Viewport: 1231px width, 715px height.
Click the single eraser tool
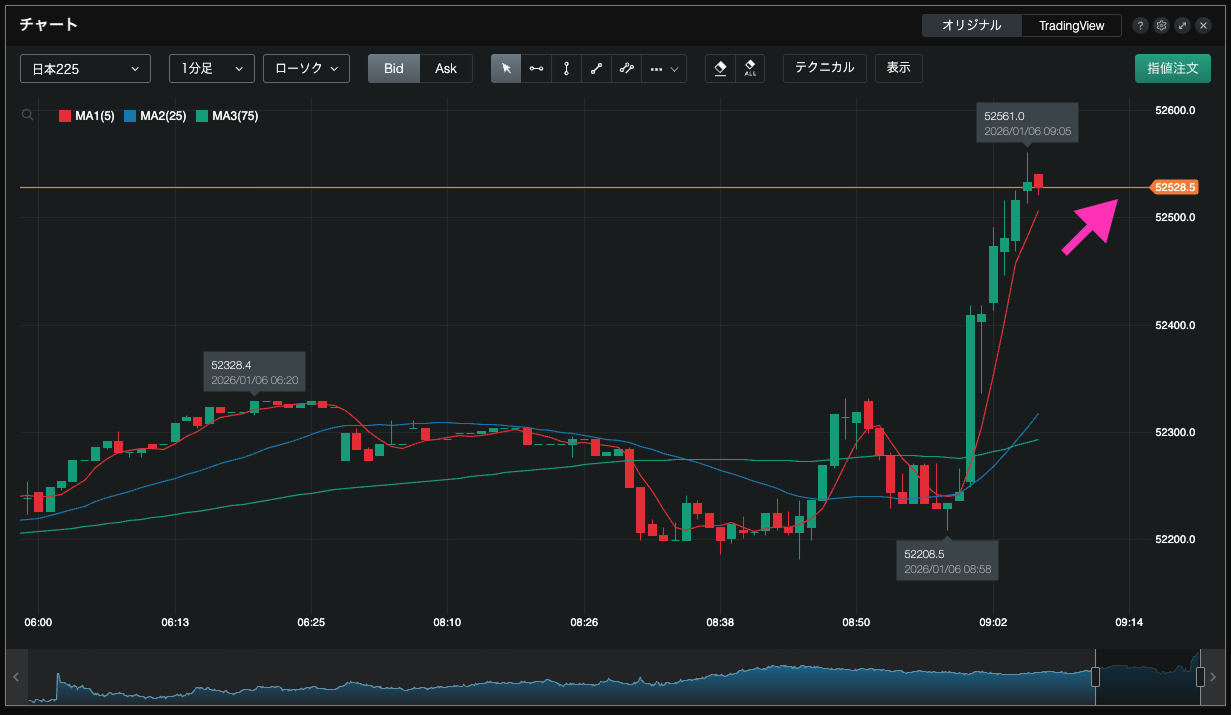(720, 68)
